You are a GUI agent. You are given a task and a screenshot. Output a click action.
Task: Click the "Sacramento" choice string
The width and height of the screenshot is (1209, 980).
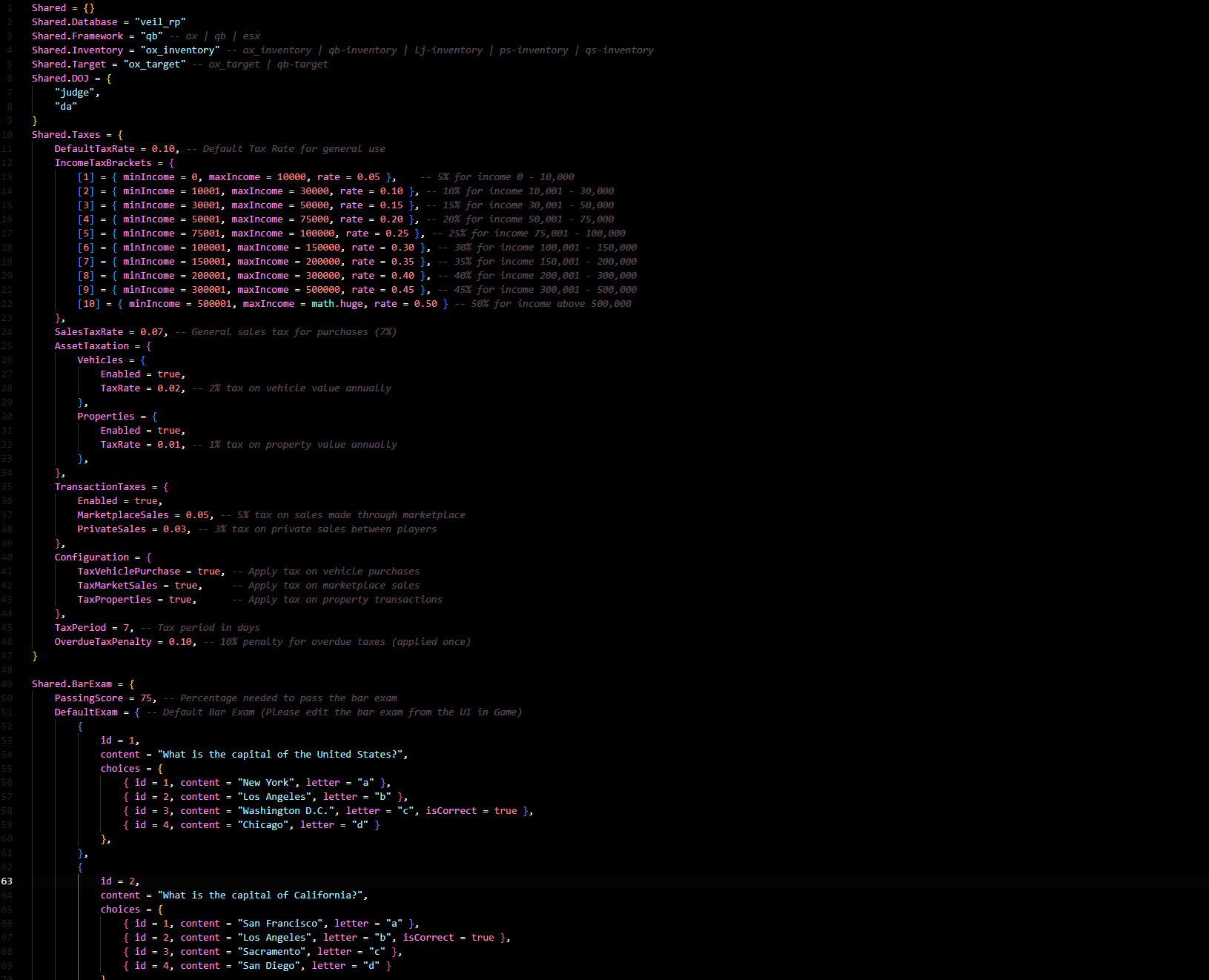tap(271, 951)
